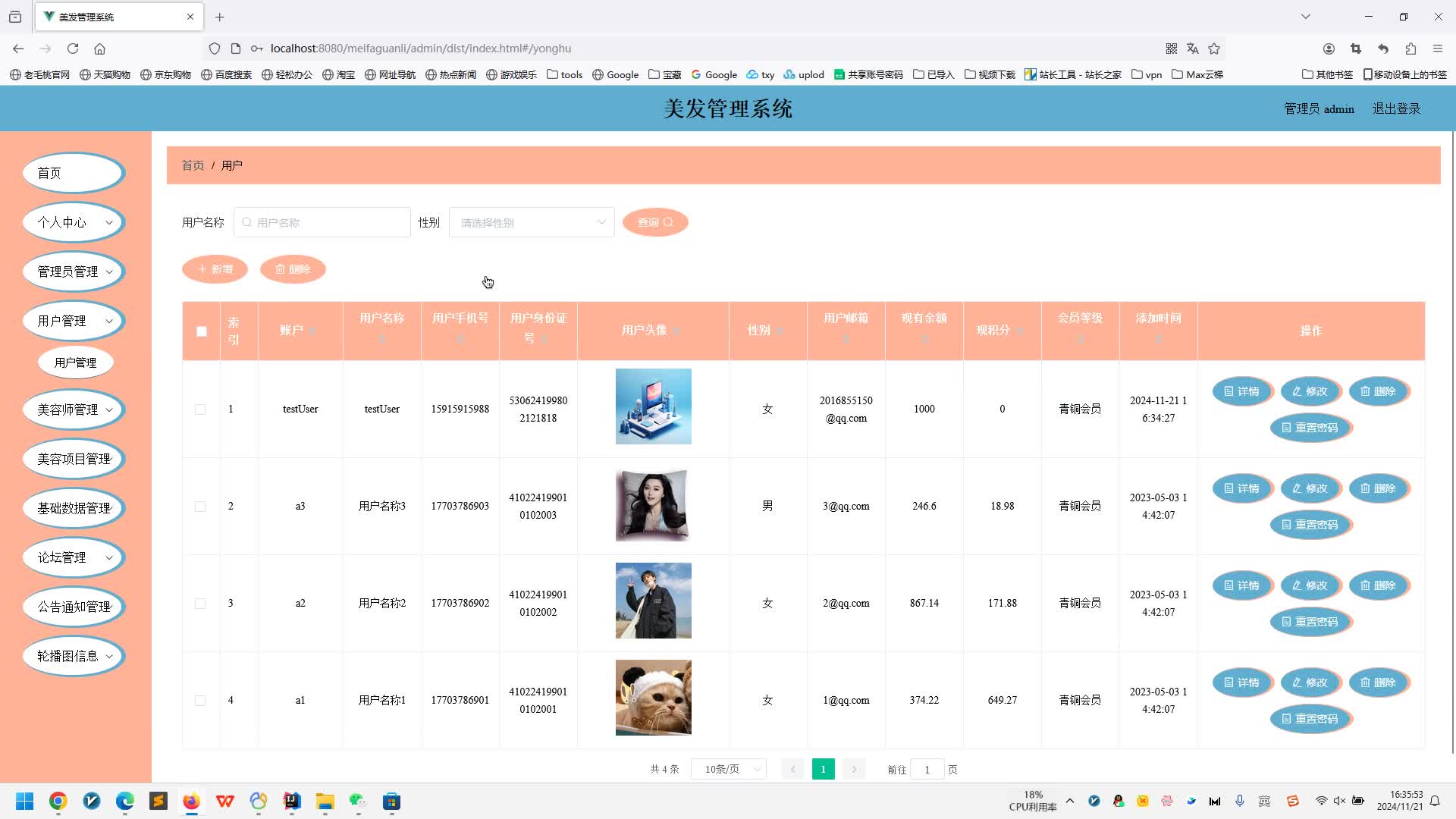Open the 性别 gender select dropdown
This screenshot has height=819, width=1456.
coord(532,222)
